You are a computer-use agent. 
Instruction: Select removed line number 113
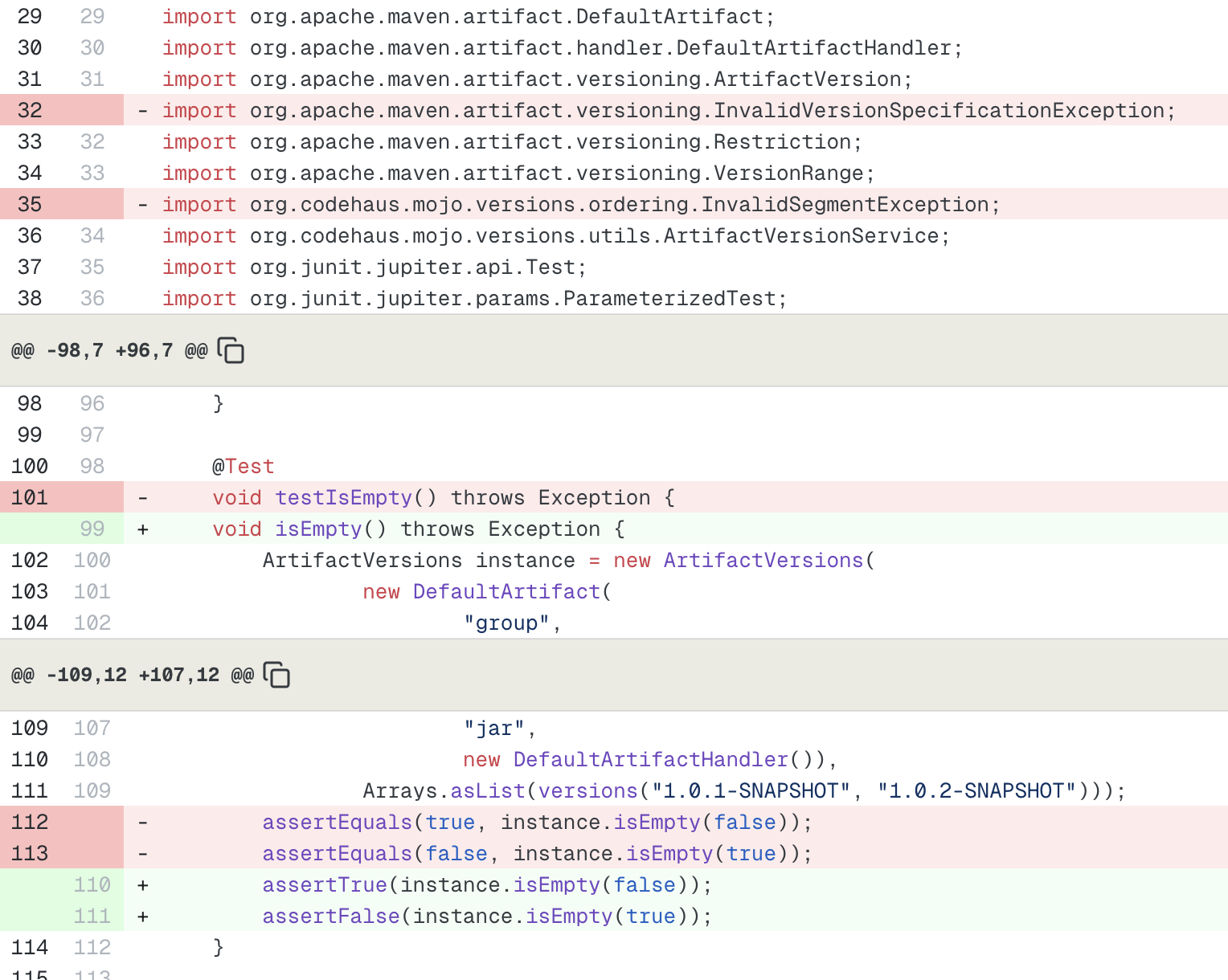coord(30,853)
